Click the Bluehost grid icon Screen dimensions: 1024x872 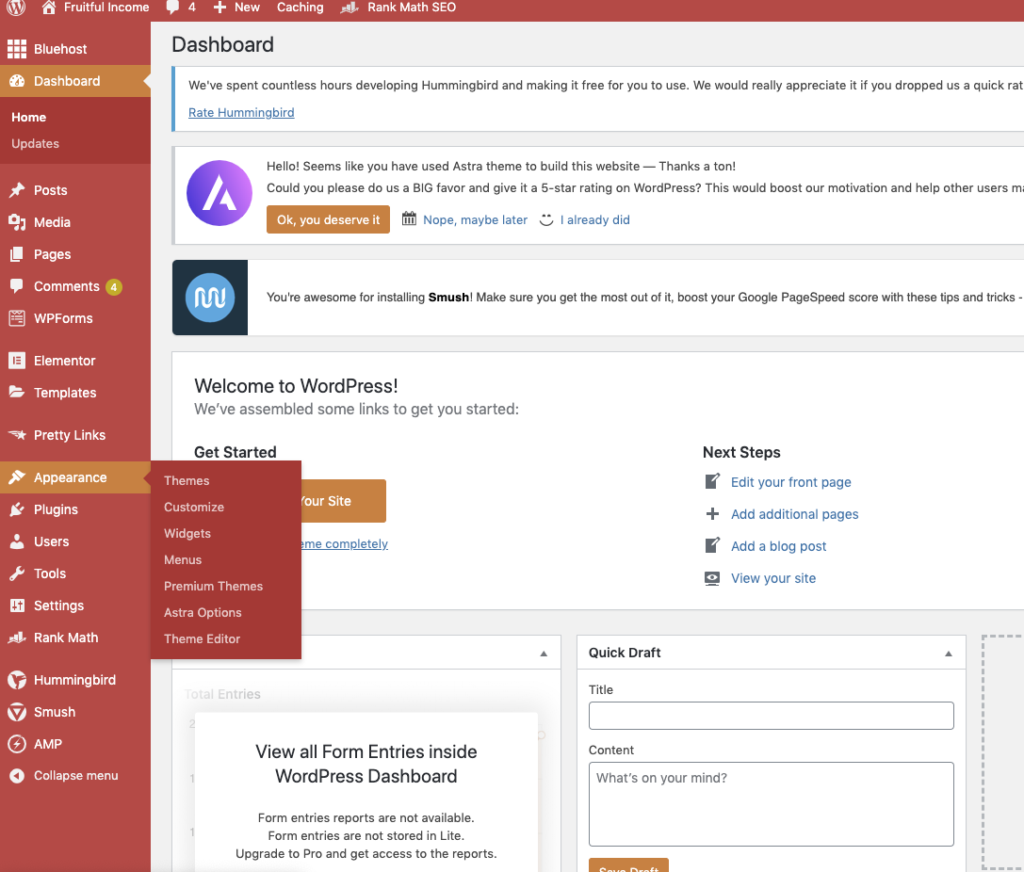tap(17, 49)
